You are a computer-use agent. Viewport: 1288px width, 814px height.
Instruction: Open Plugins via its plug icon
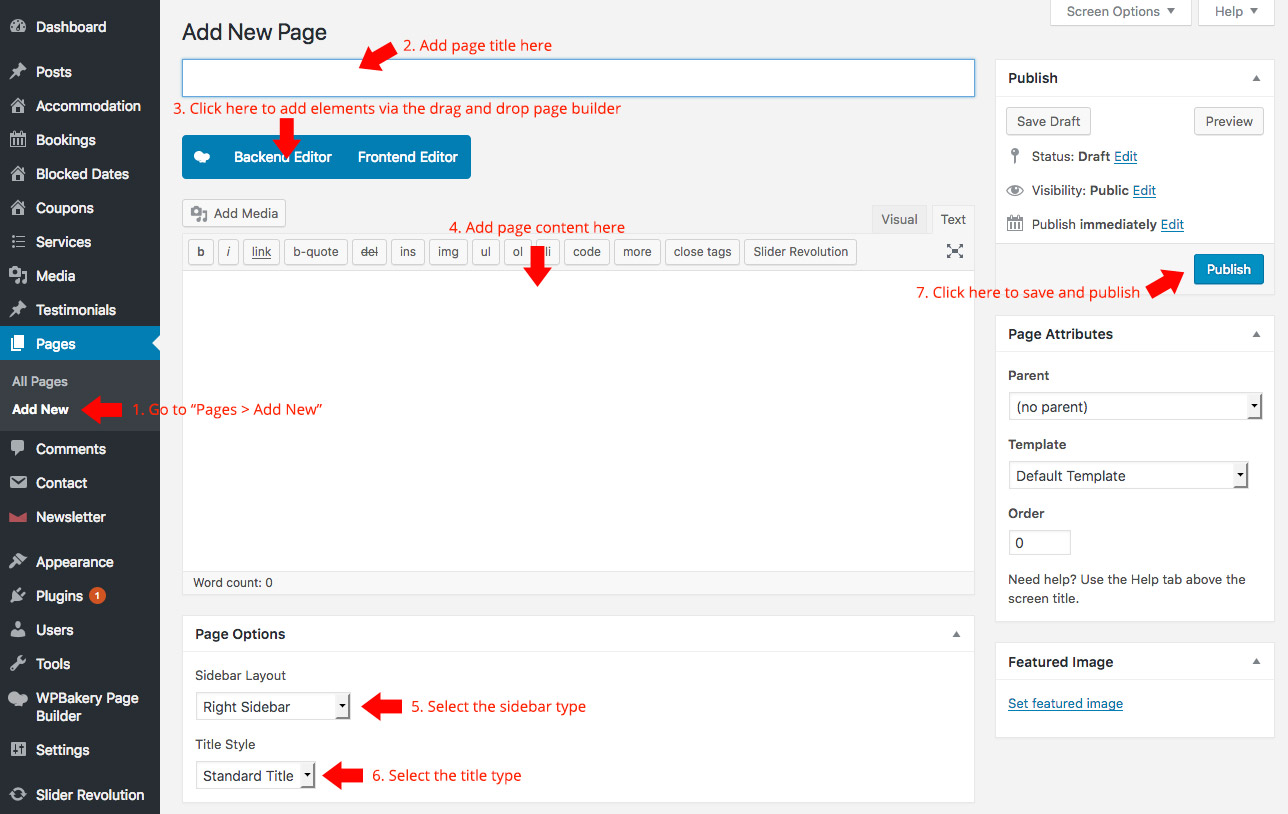click(17, 596)
